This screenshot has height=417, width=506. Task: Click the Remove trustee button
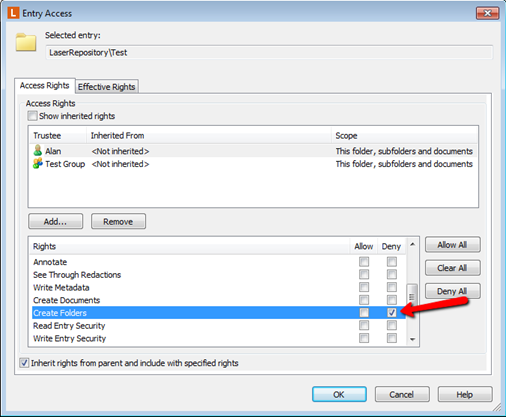pos(118,221)
